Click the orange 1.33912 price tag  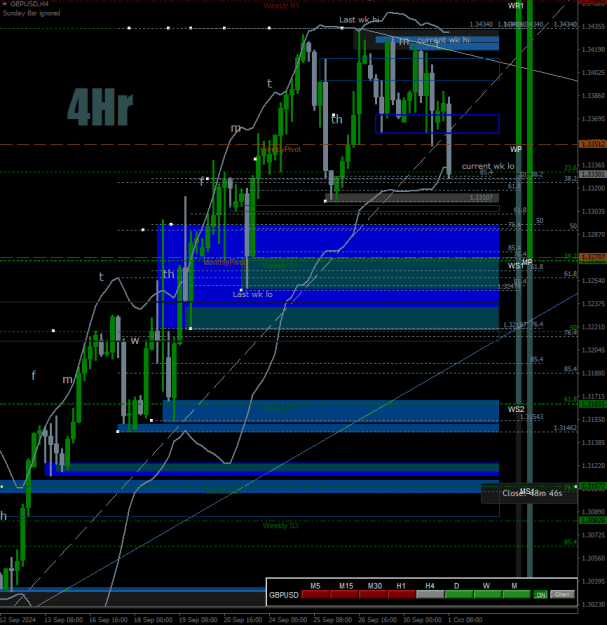click(593, 144)
